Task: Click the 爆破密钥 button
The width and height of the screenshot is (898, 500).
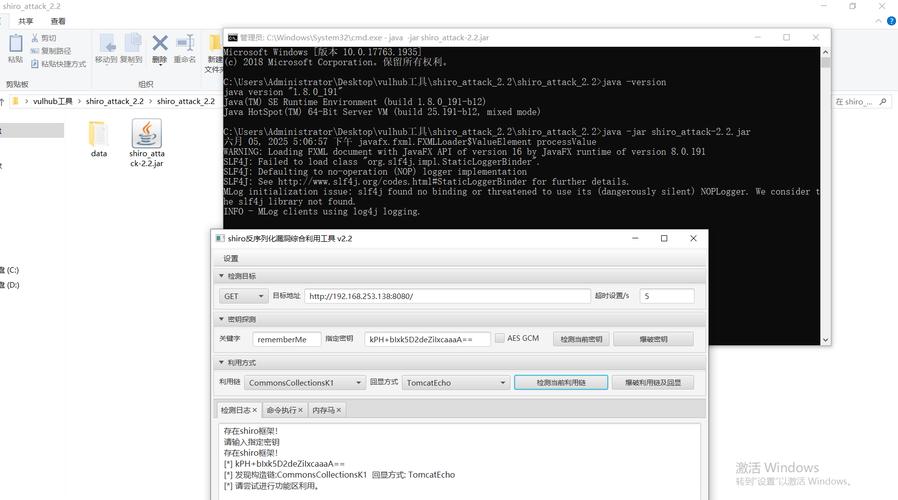Action: pos(653,339)
